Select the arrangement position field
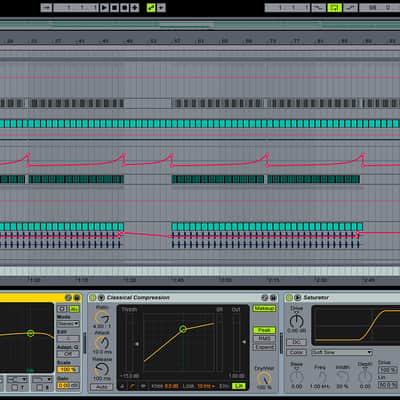Screen dimensions: 400x400 76,7
